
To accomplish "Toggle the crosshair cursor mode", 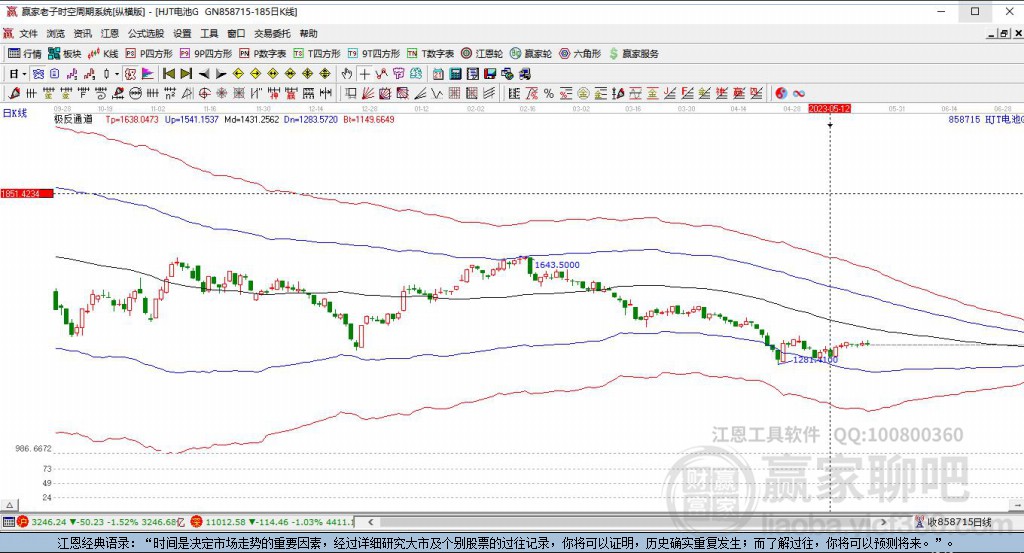I will (364, 74).
